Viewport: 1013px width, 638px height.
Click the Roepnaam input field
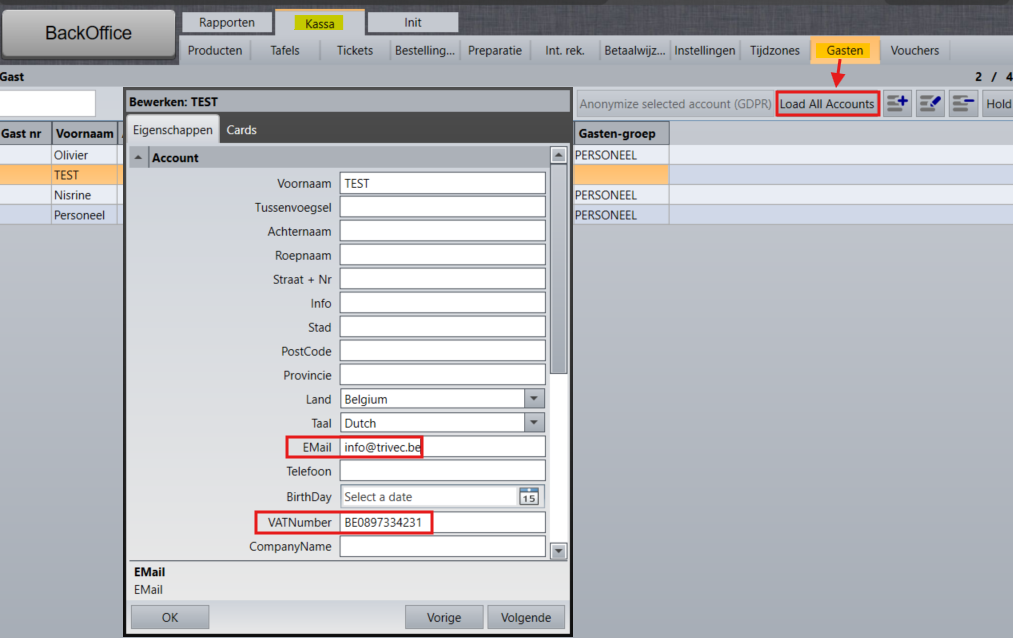tap(443, 255)
